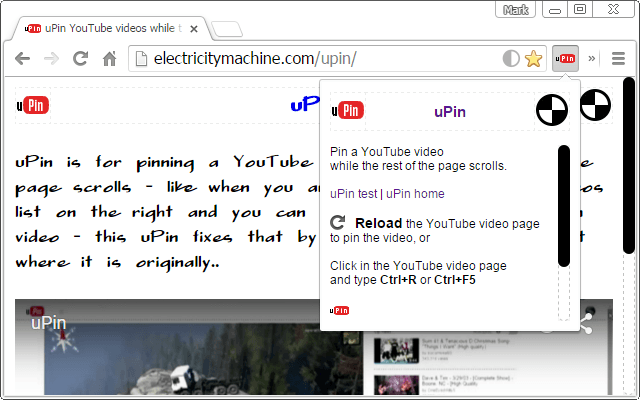The height and width of the screenshot is (400, 640).
Task: Maximize the browser window
Action: tap(580, 9)
